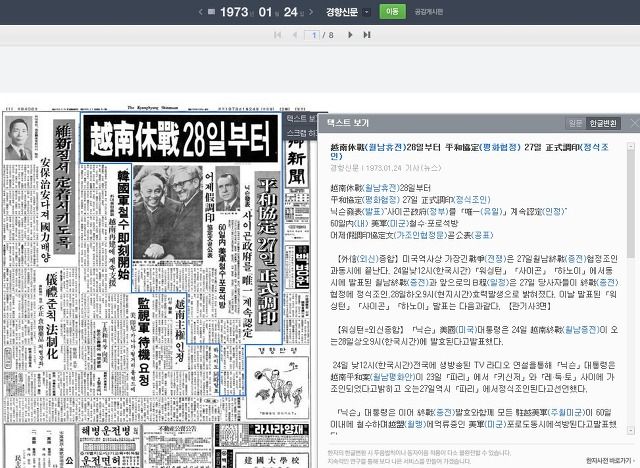Go to the previous newspaper page
Screen dimensions: 640x468
pyautogui.click(x=295, y=35)
